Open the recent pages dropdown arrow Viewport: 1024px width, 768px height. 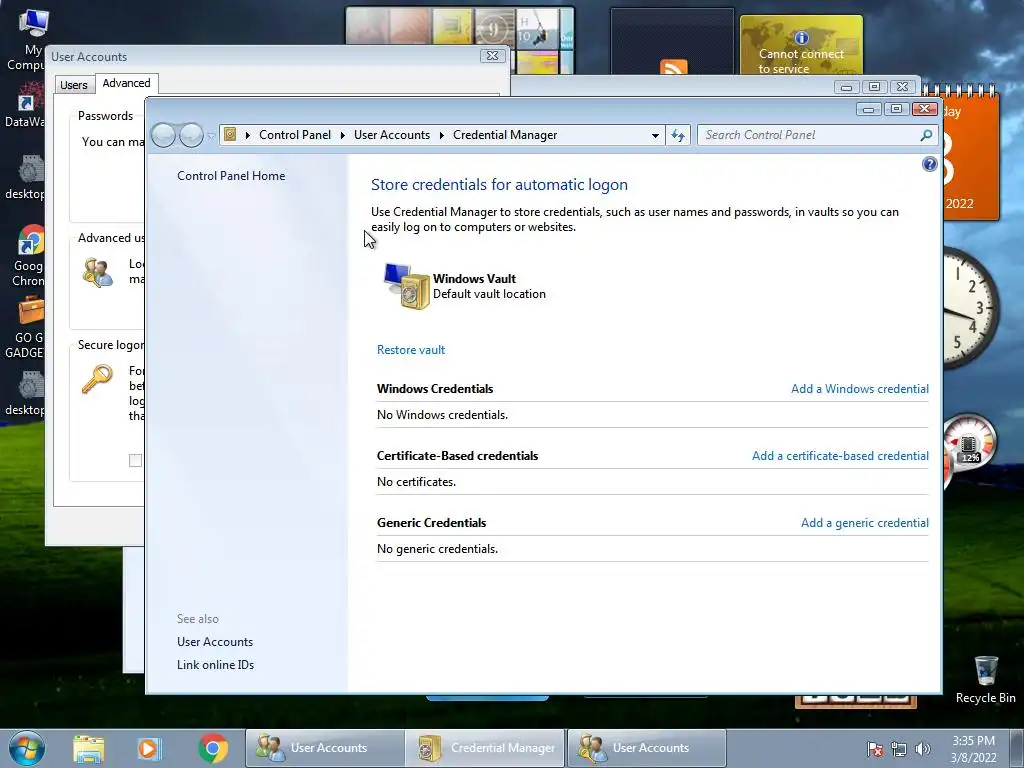[x=211, y=136]
